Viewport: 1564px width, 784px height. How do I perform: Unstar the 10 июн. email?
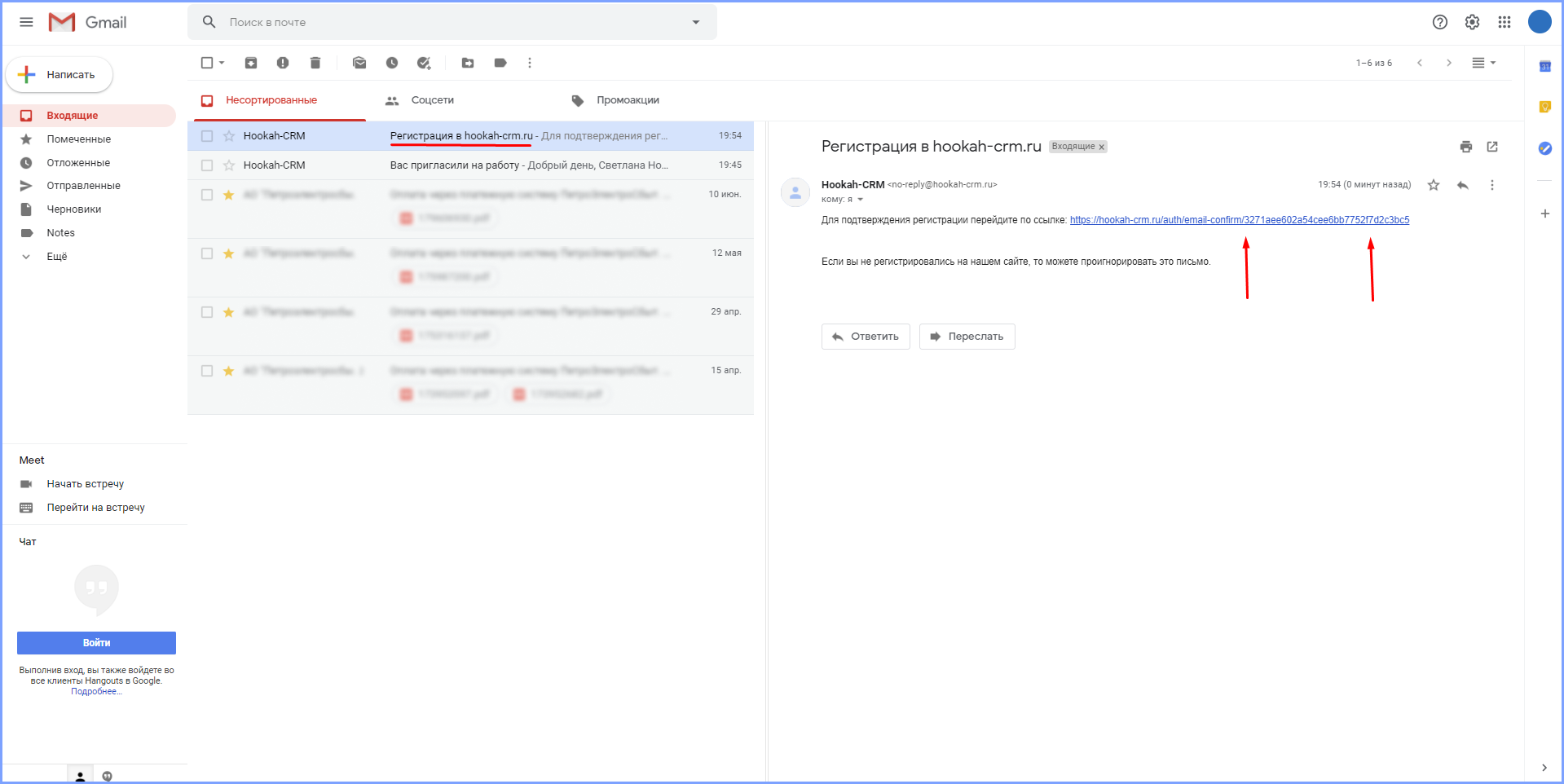click(229, 195)
